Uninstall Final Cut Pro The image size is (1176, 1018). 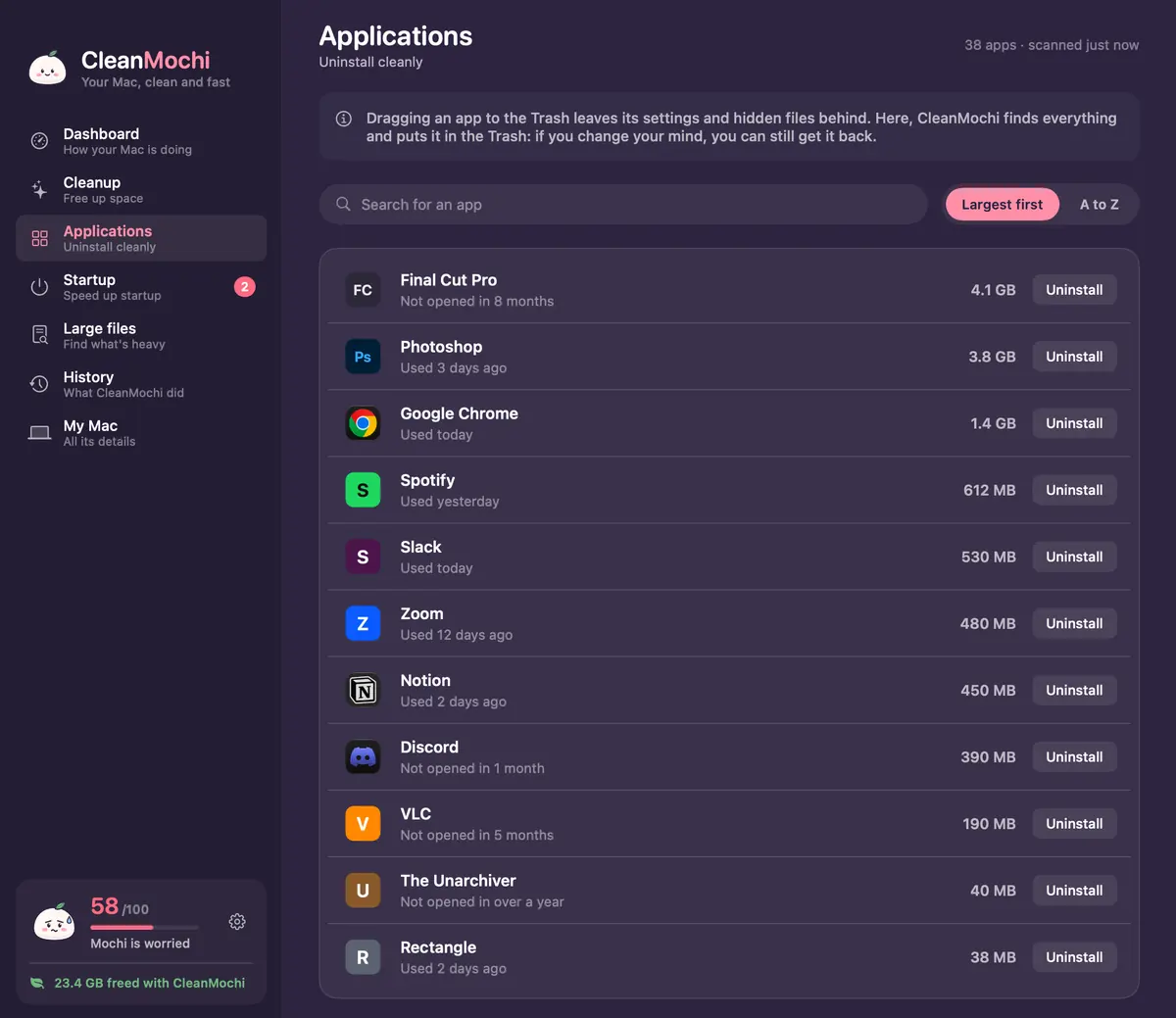1074,290
